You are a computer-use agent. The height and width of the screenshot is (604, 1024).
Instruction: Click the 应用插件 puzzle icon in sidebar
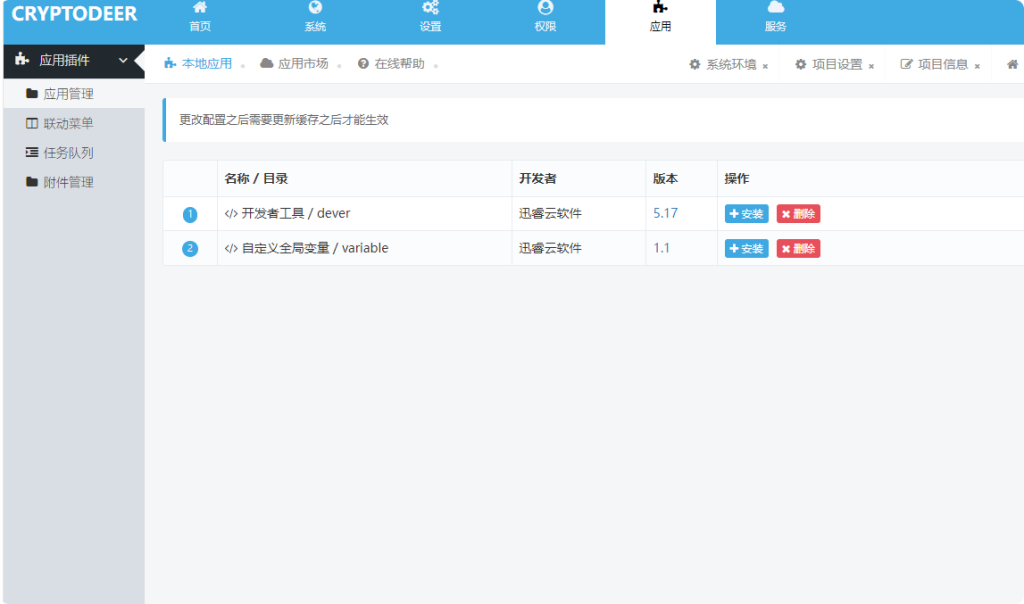(20, 61)
